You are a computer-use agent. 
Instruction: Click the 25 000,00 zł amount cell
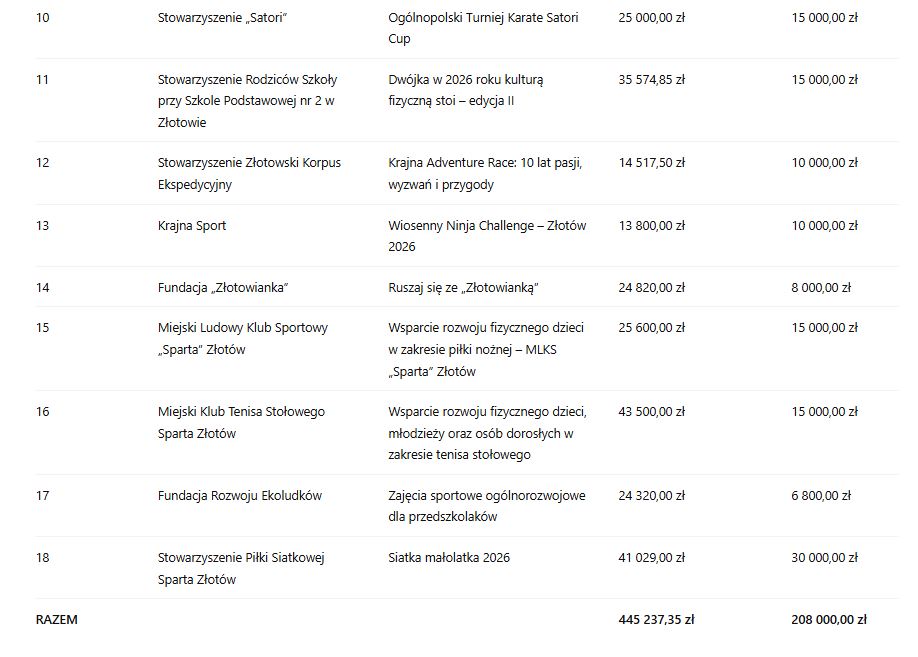652,18
